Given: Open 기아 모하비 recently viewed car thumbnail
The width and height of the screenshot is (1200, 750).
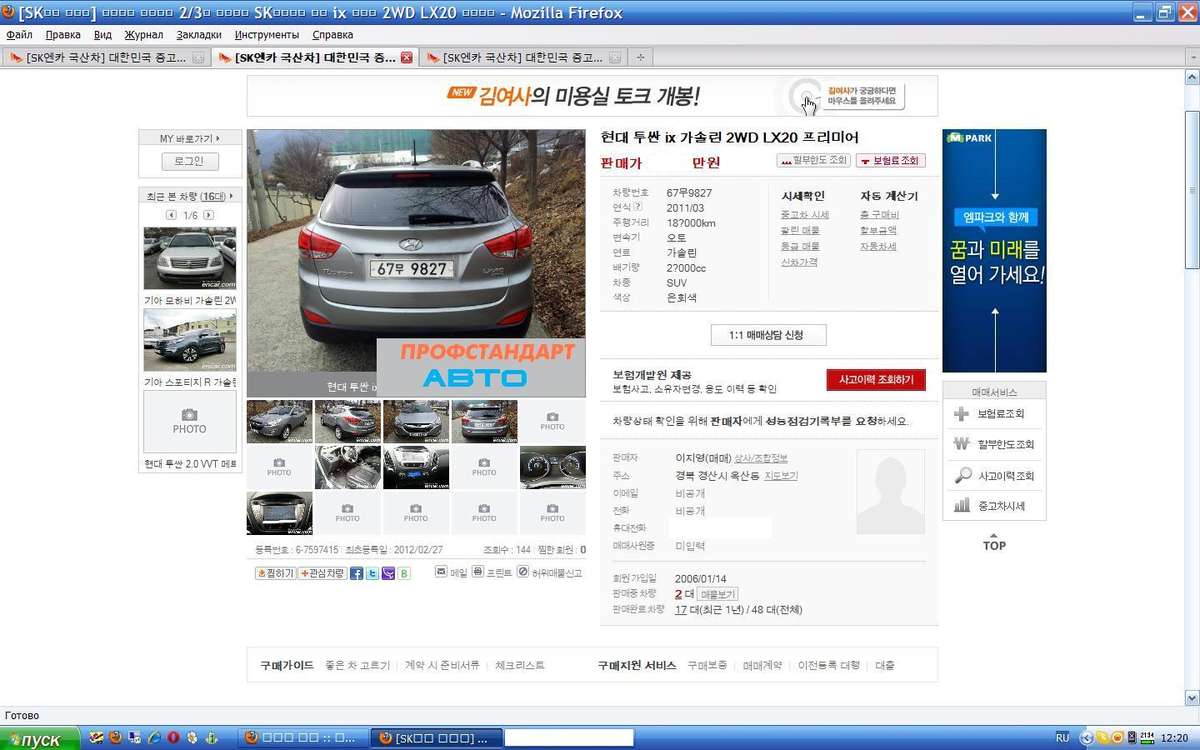Looking at the screenshot, I should pyautogui.click(x=190, y=258).
